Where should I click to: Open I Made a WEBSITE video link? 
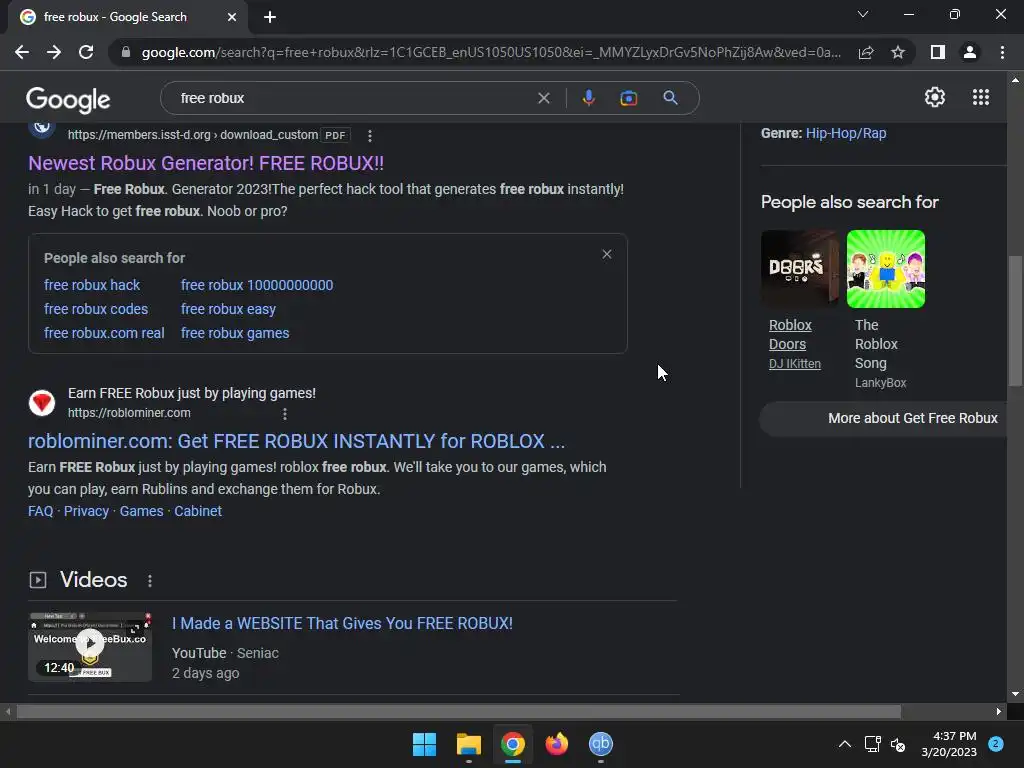click(342, 623)
